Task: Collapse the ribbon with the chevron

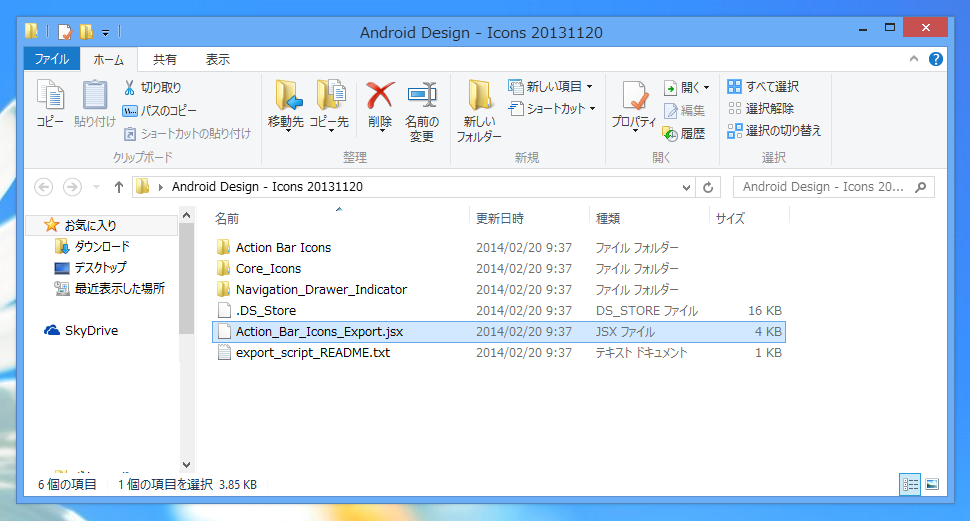Action: click(914, 59)
